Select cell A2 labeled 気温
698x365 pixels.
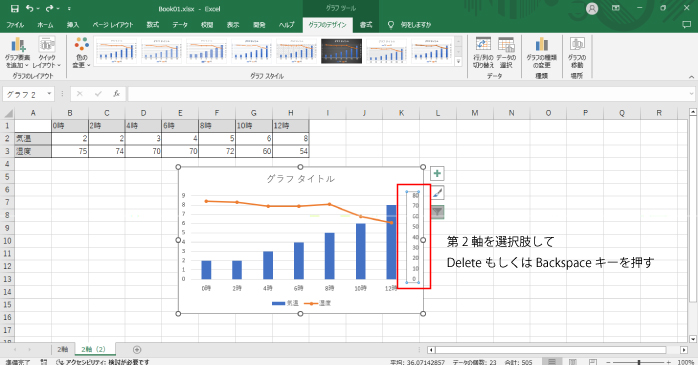33,138
